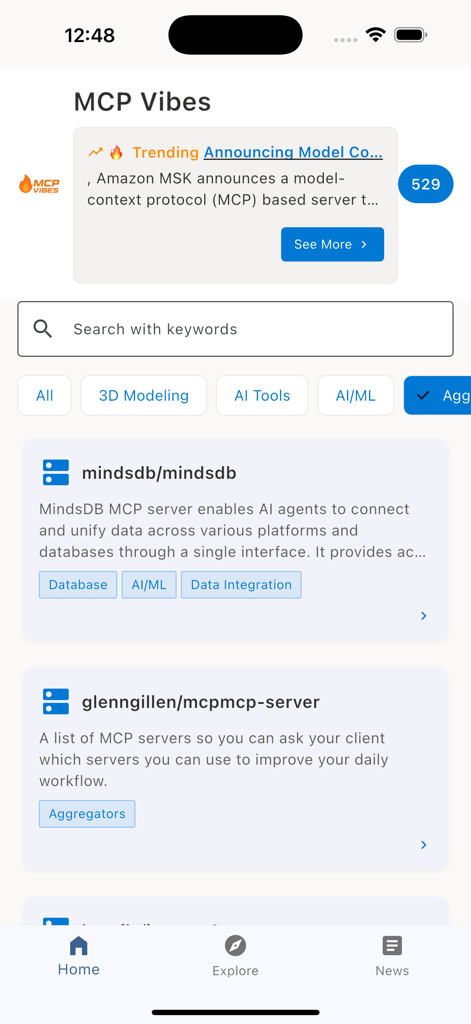Open the Announcing Model Co... link
Image resolution: width=471 pixels, height=1024 pixels.
(x=293, y=152)
